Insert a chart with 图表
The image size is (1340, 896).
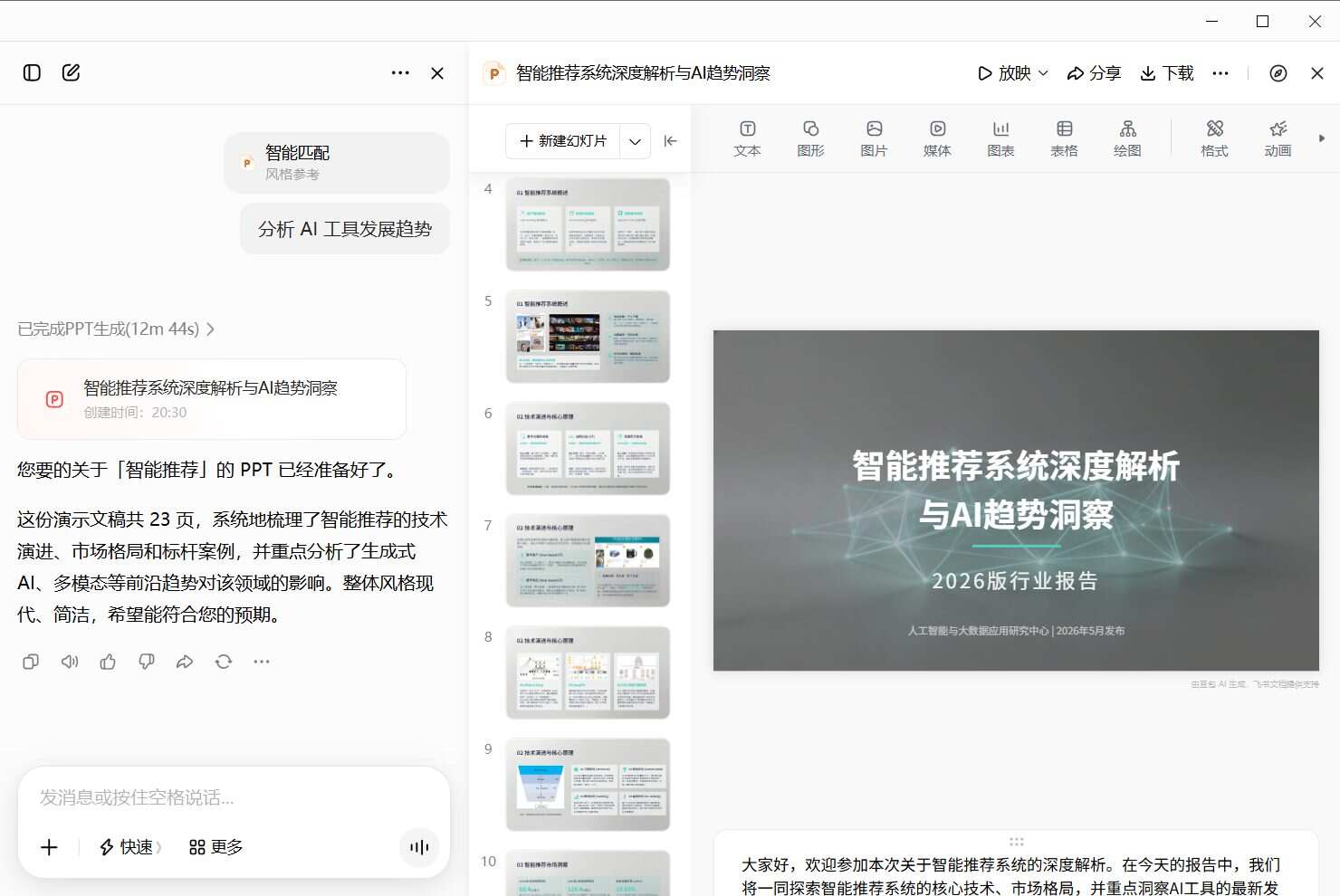1000,138
